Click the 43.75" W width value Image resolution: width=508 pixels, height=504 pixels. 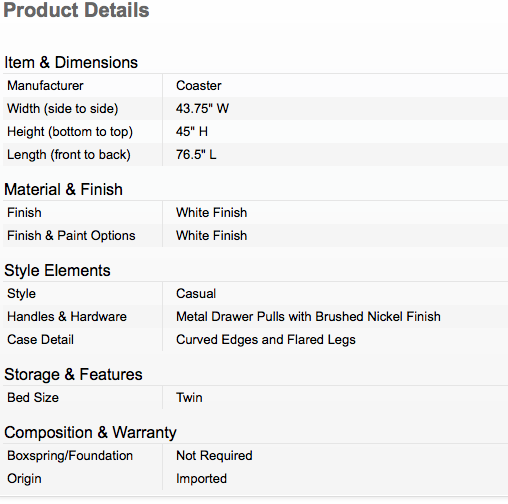(202, 109)
